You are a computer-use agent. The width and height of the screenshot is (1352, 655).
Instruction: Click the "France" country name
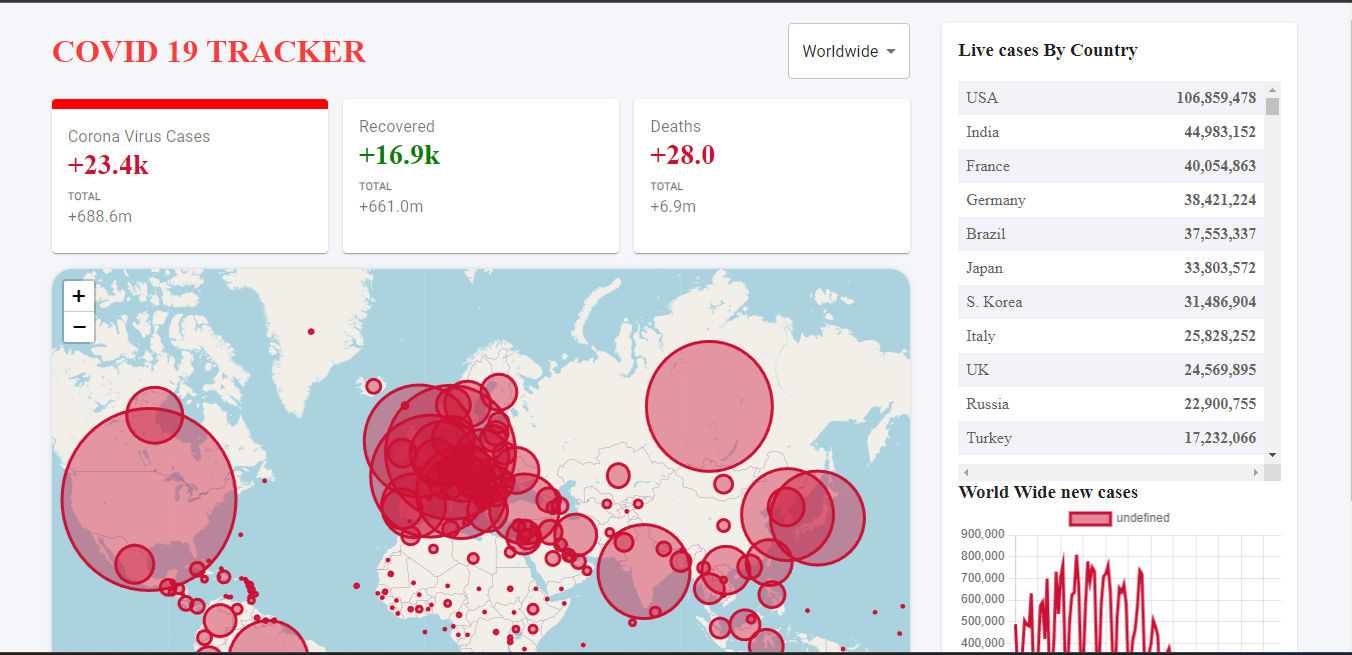coord(988,166)
